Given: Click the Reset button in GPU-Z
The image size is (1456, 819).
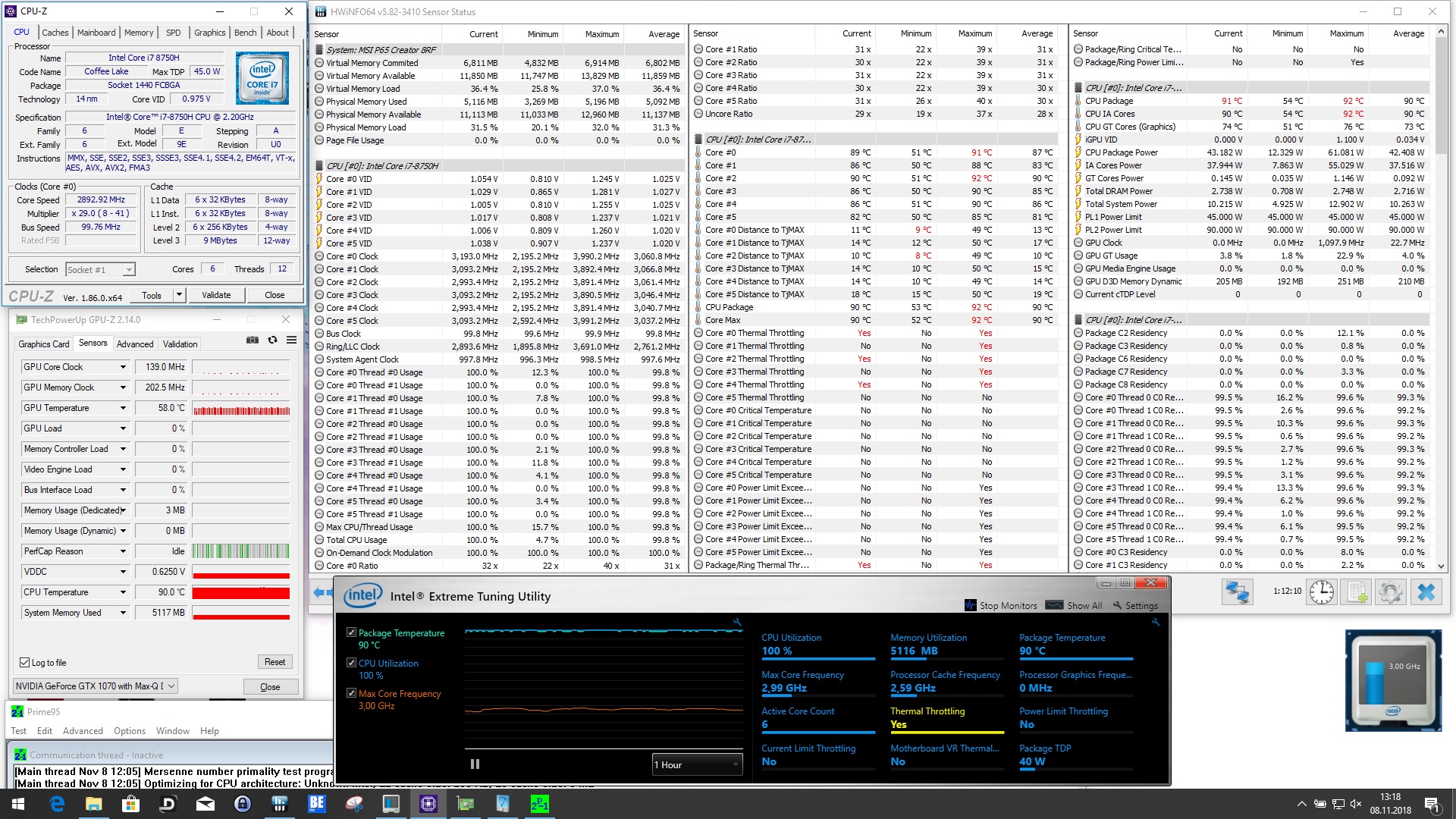Looking at the screenshot, I should [x=275, y=661].
